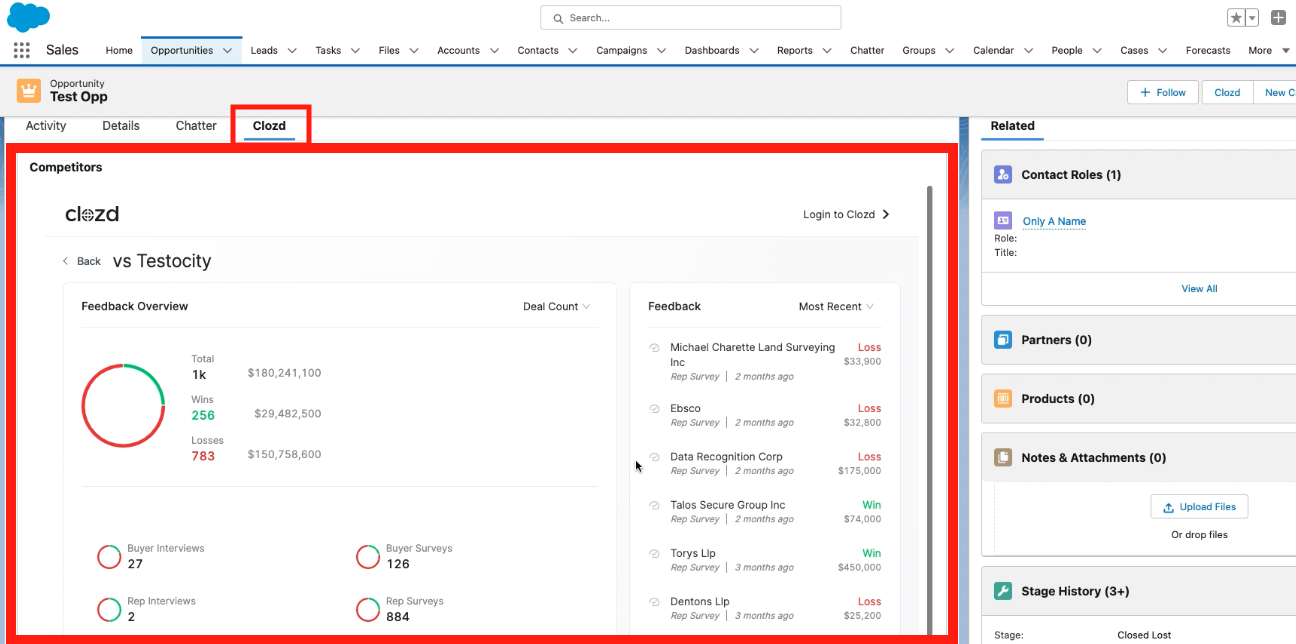The width and height of the screenshot is (1296, 644).
Task: Click the Favorites star icon
Action: 1236,18
